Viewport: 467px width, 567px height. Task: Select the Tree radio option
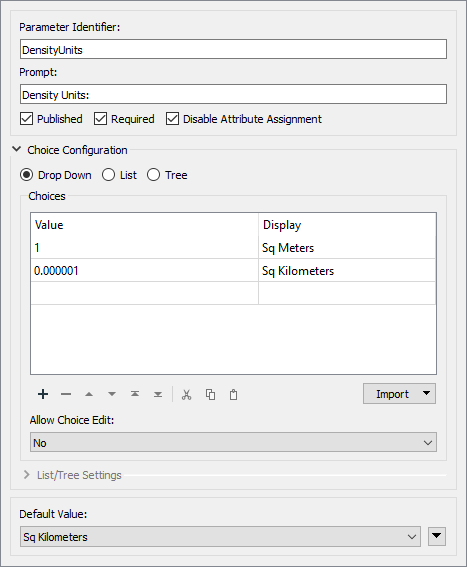point(153,175)
